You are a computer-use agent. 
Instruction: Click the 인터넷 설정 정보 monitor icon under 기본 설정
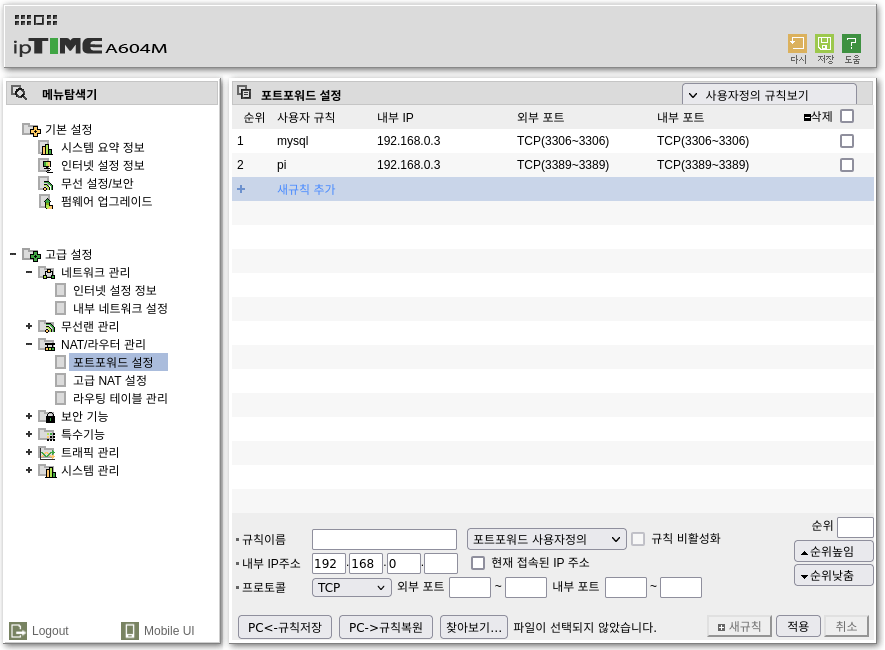tap(46, 166)
